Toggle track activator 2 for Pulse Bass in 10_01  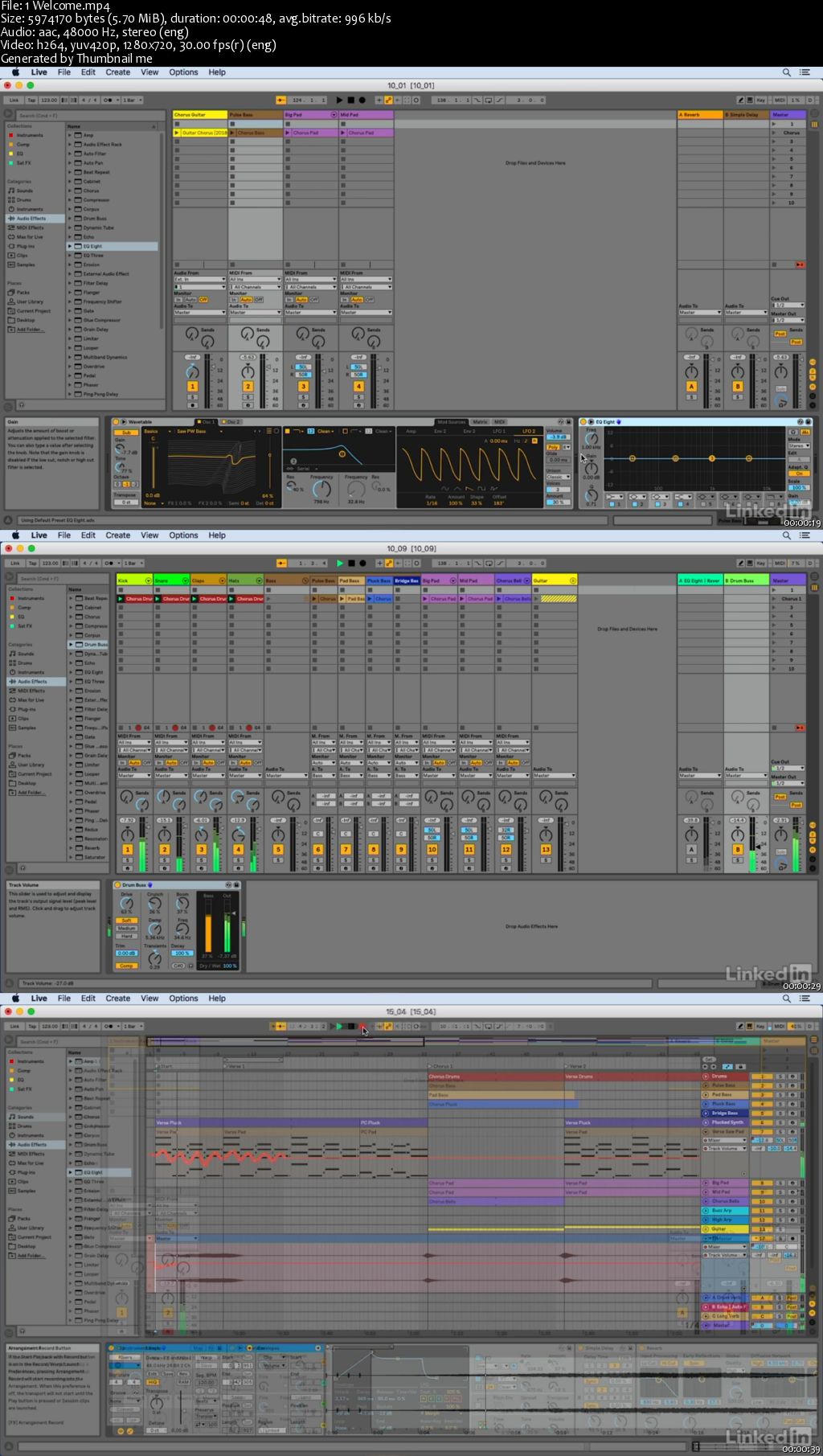248,387
